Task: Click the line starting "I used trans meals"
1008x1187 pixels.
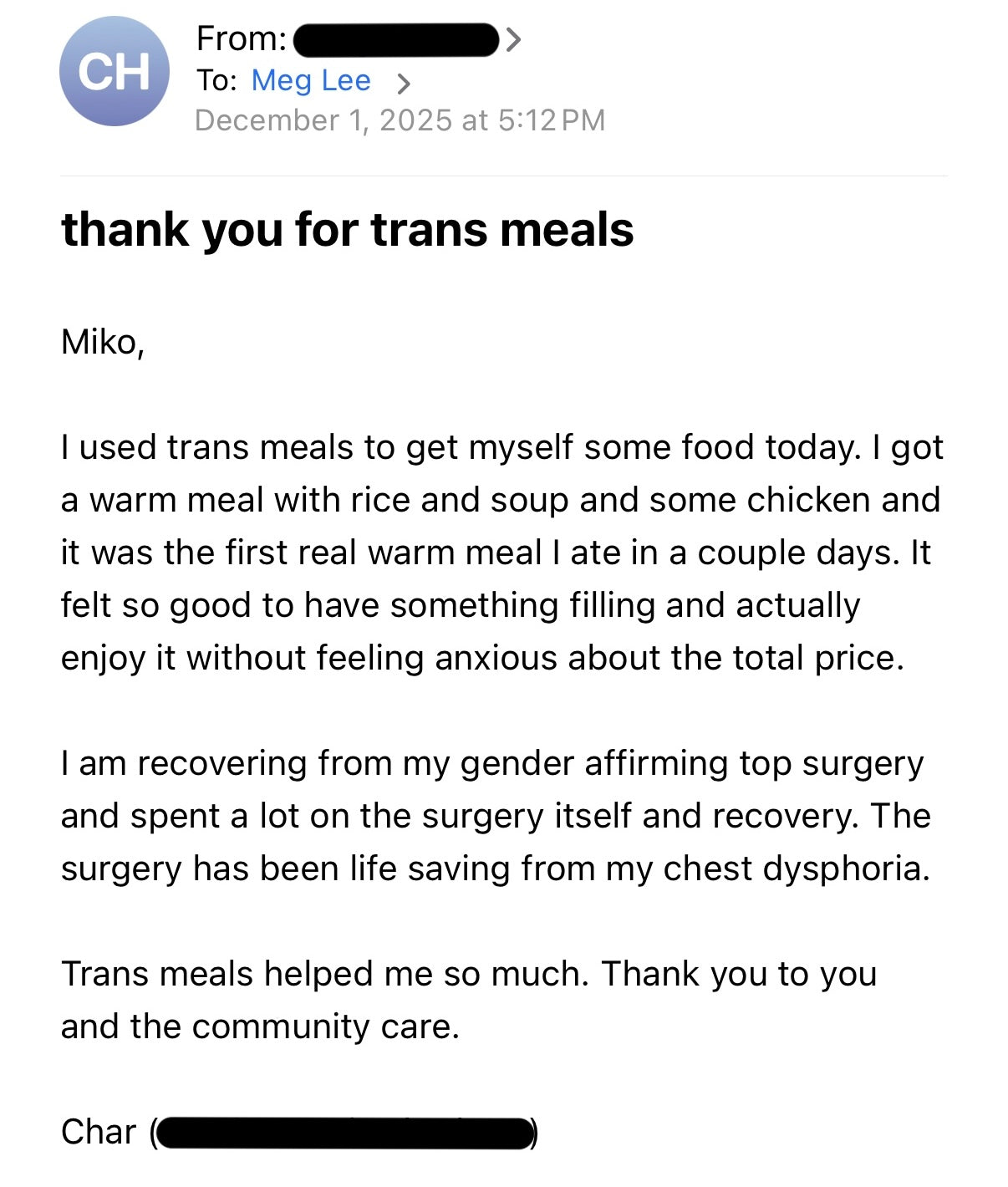Action: (501, 447)
